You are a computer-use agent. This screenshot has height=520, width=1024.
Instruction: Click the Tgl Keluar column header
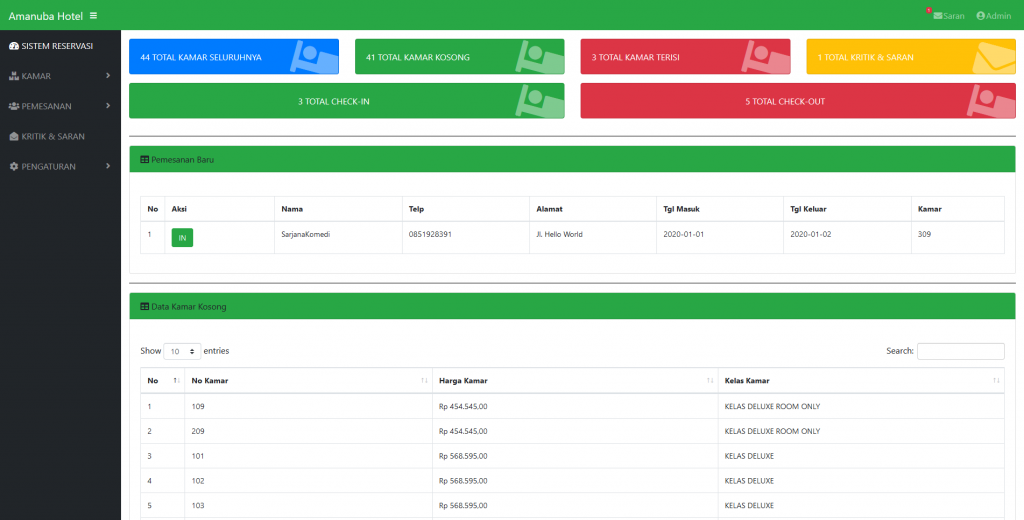click(847, 209)
